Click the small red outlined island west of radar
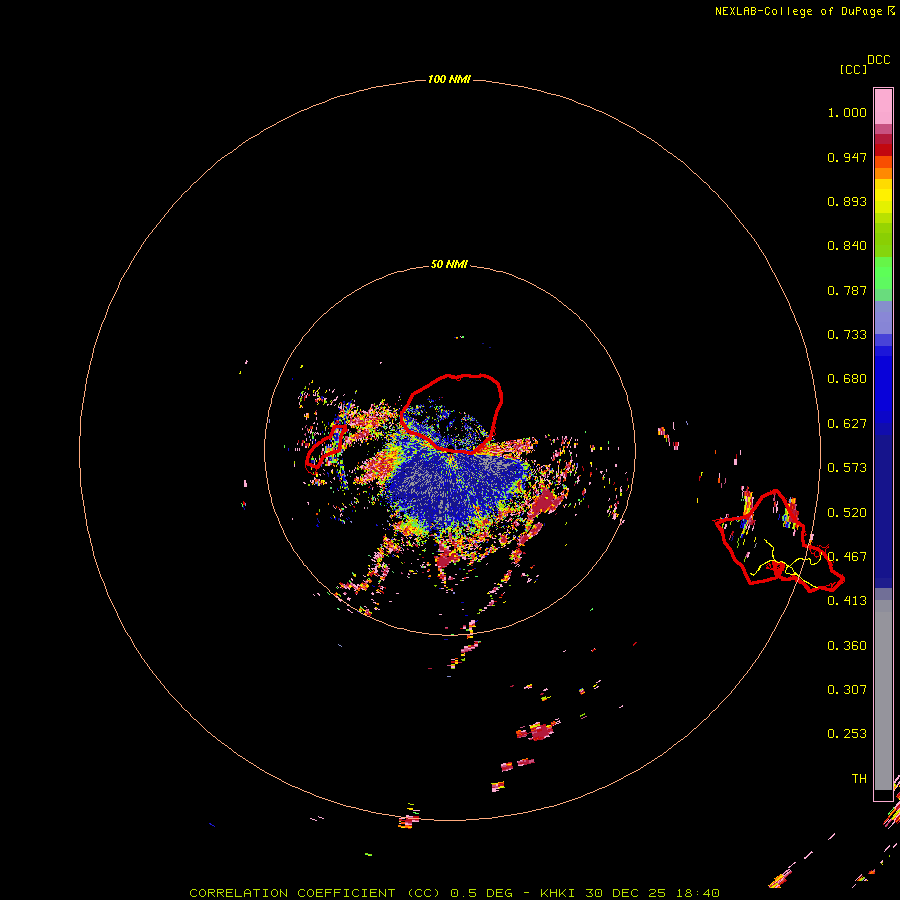Viewport: 900px width, 900px height. pyautogui.click(x=326, y=447)
